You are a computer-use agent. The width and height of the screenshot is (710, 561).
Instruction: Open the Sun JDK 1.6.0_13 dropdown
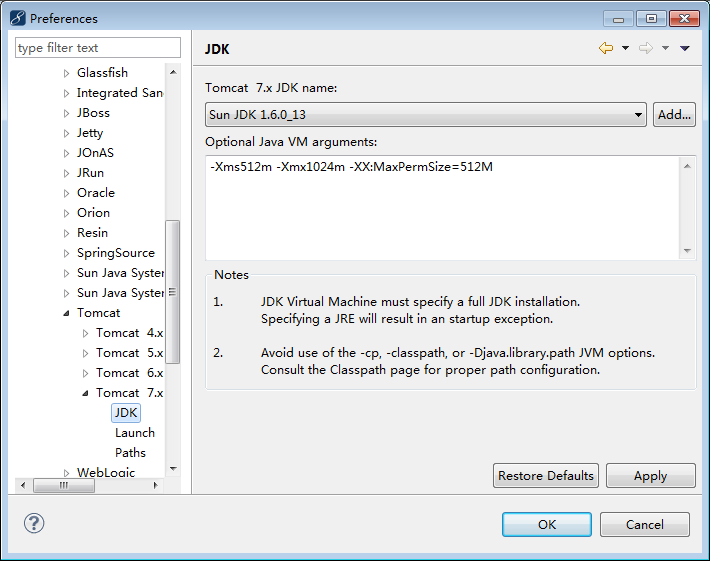[x=426, y=115]
